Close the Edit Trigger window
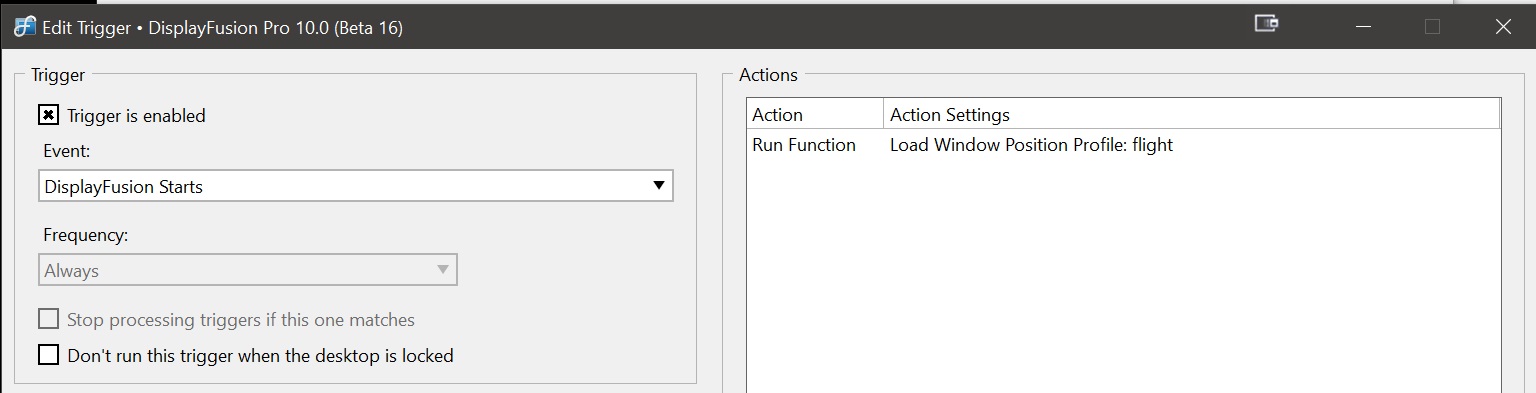1536x393 pixels. coord(1503,27)
